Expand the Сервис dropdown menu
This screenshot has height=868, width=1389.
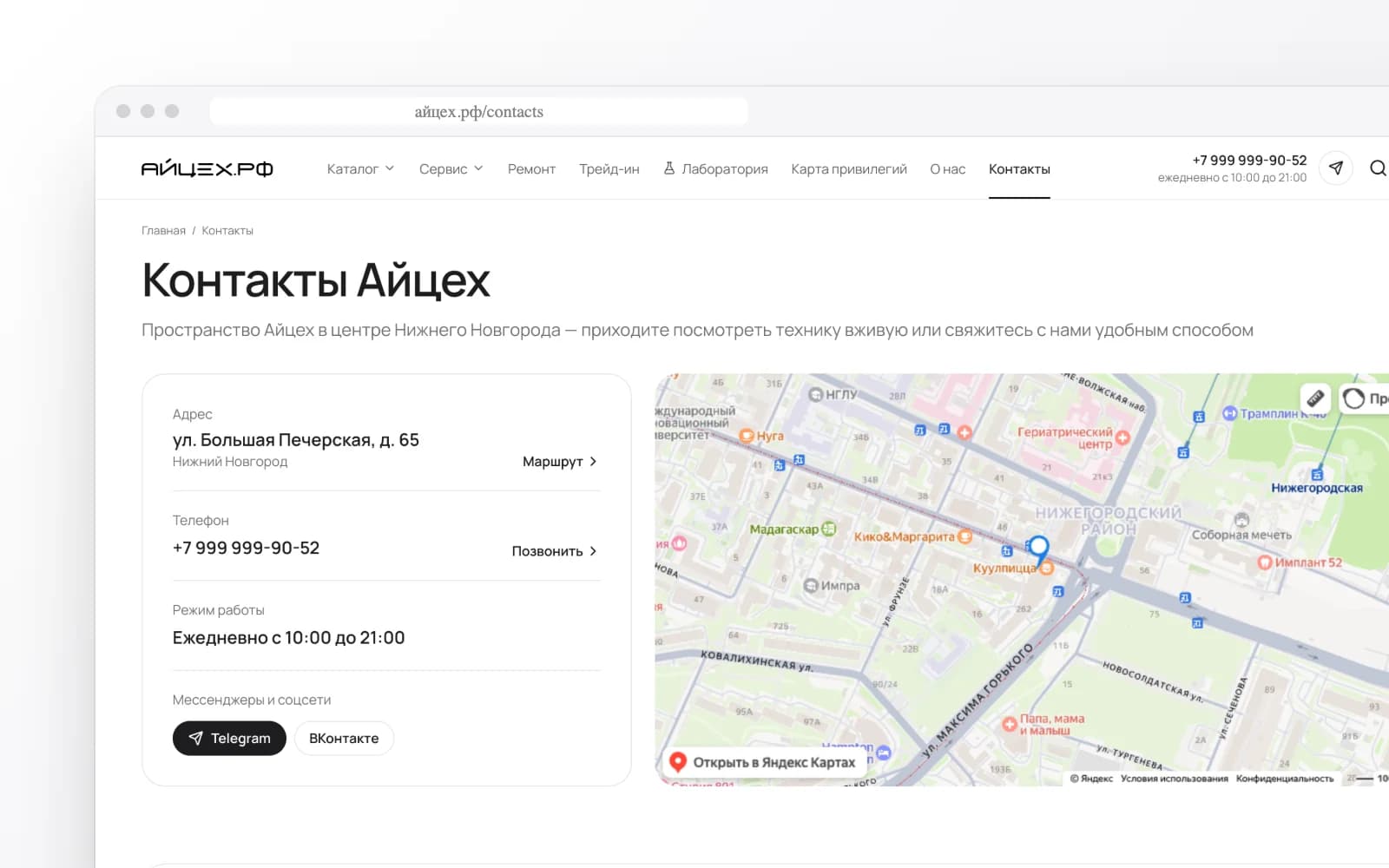coord(451,168)
